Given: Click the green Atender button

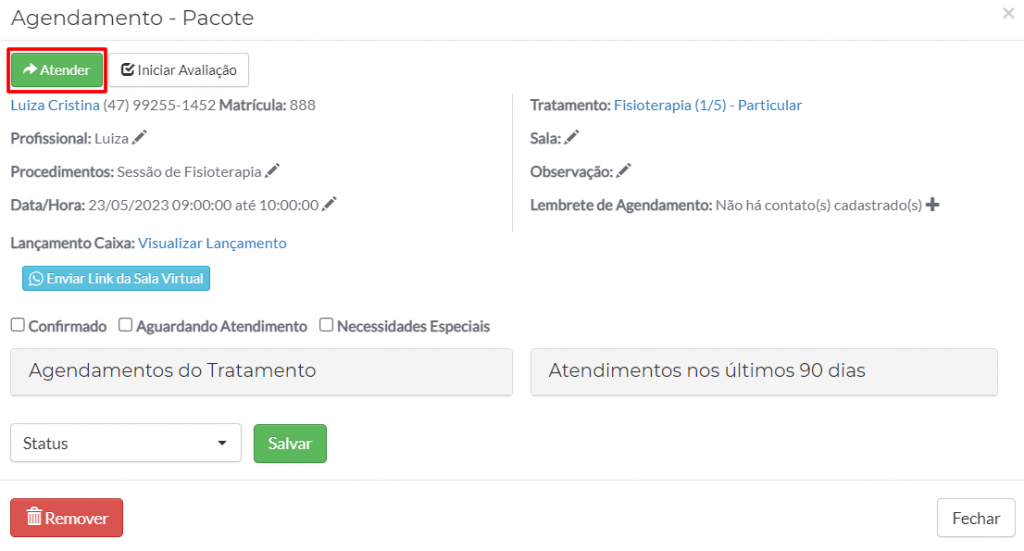Looking at the screenshot, I should (57, 70).
